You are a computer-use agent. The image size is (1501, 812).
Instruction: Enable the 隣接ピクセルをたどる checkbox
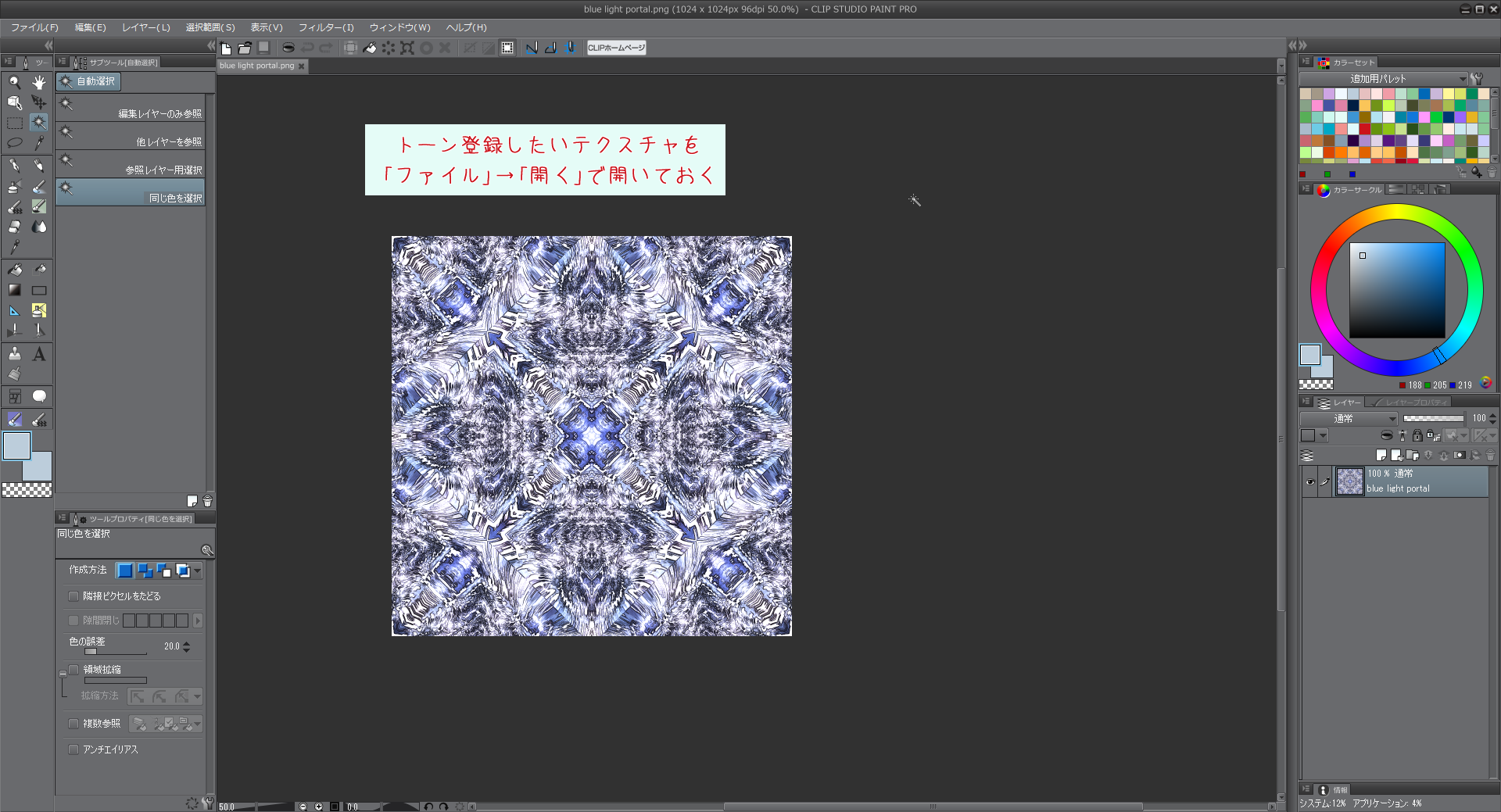pos(73,596)
